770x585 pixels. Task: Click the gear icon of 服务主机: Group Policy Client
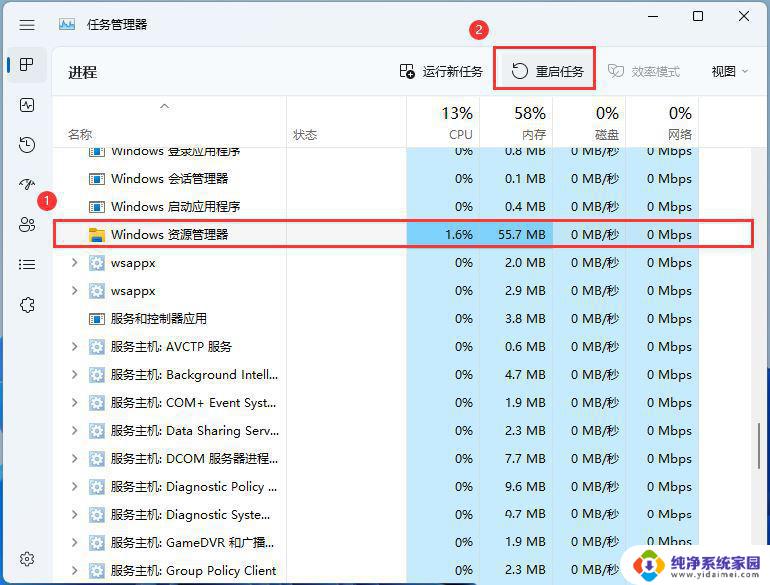click(97, 571)
